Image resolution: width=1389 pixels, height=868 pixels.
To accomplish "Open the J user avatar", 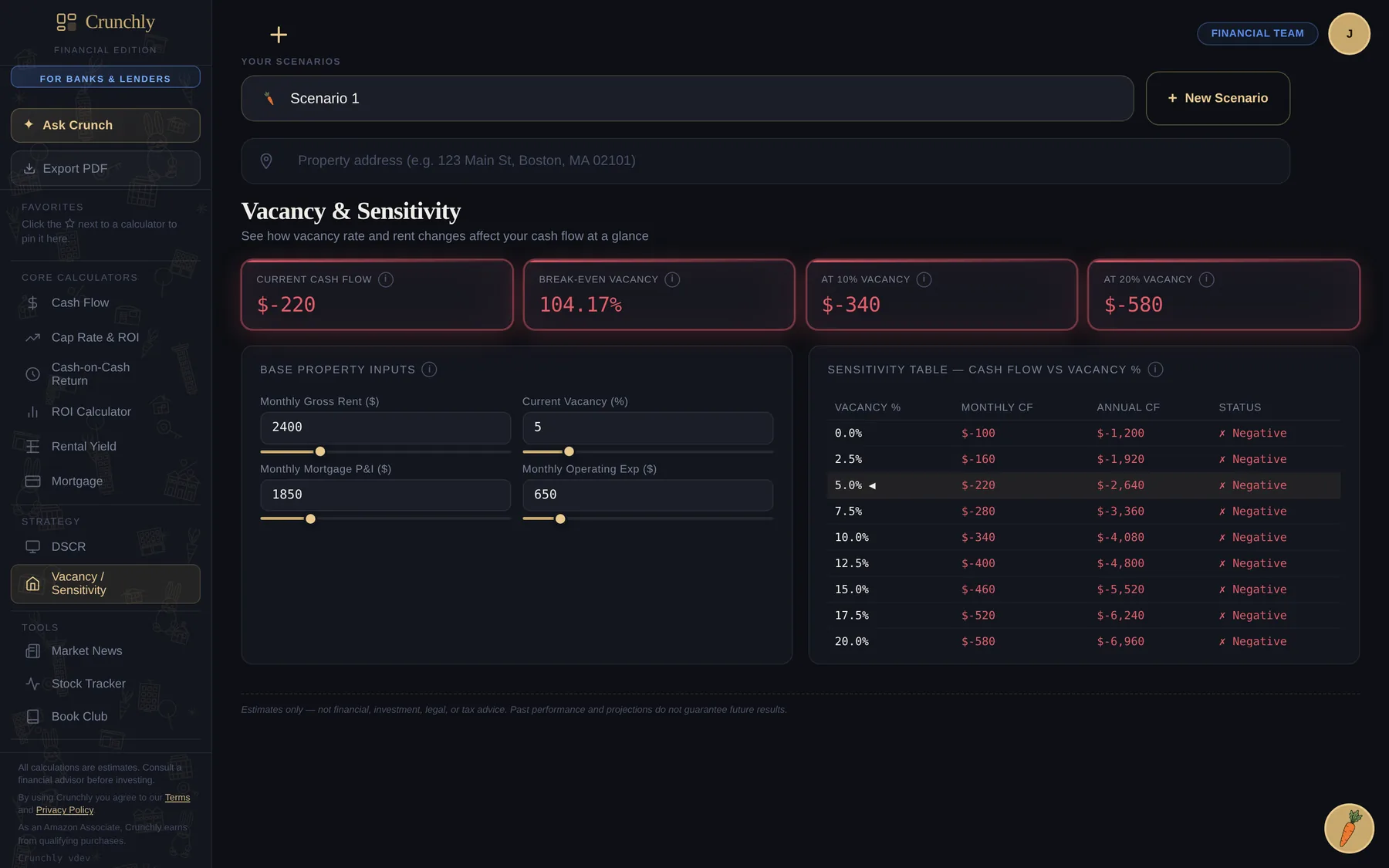I will pyautogui.click(x=1349, y=34).
